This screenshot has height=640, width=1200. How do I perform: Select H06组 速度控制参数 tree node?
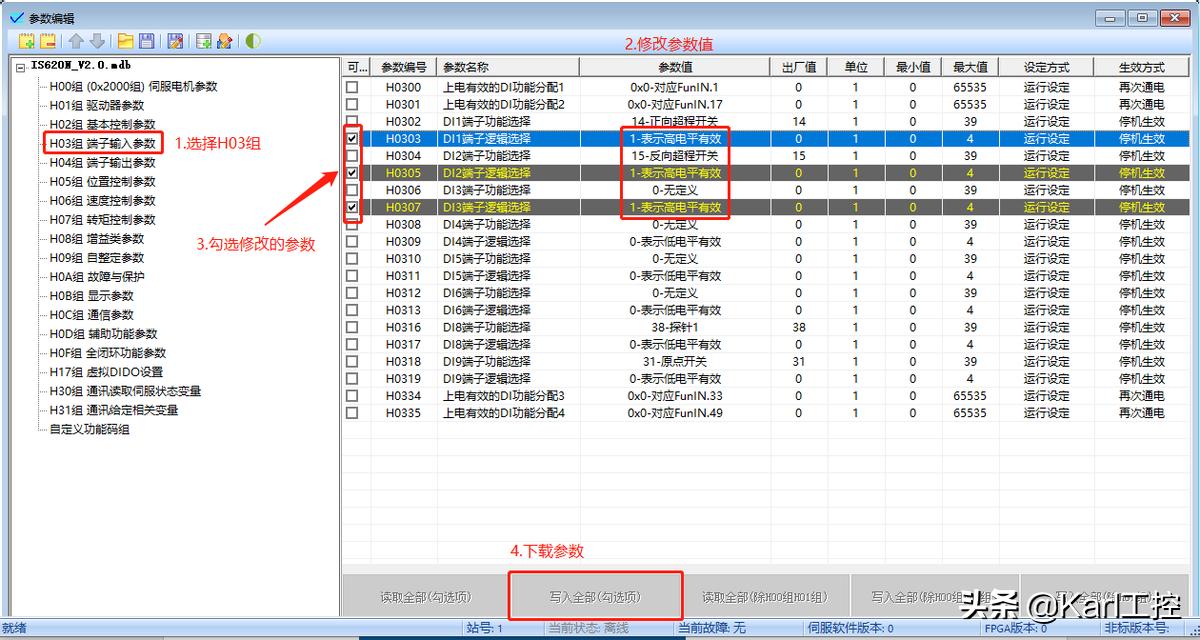pos(103,200)
